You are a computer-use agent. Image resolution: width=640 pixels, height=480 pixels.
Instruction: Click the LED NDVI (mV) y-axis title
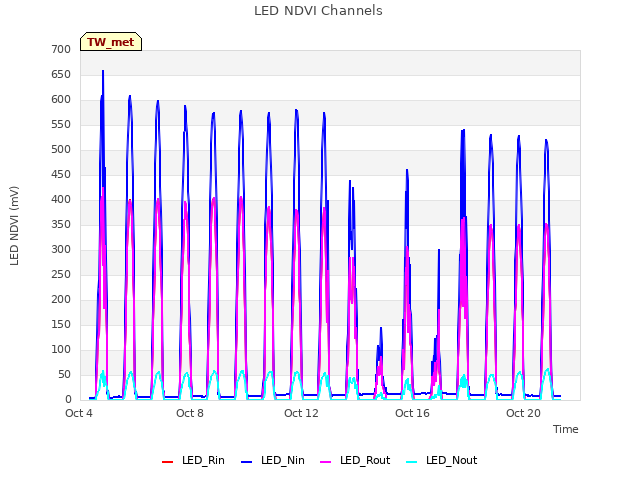click(14, 226)
